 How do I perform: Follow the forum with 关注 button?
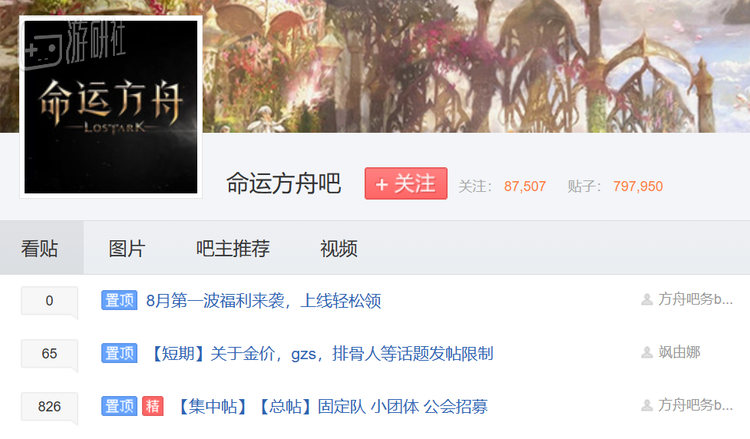(x=406, y=183)
